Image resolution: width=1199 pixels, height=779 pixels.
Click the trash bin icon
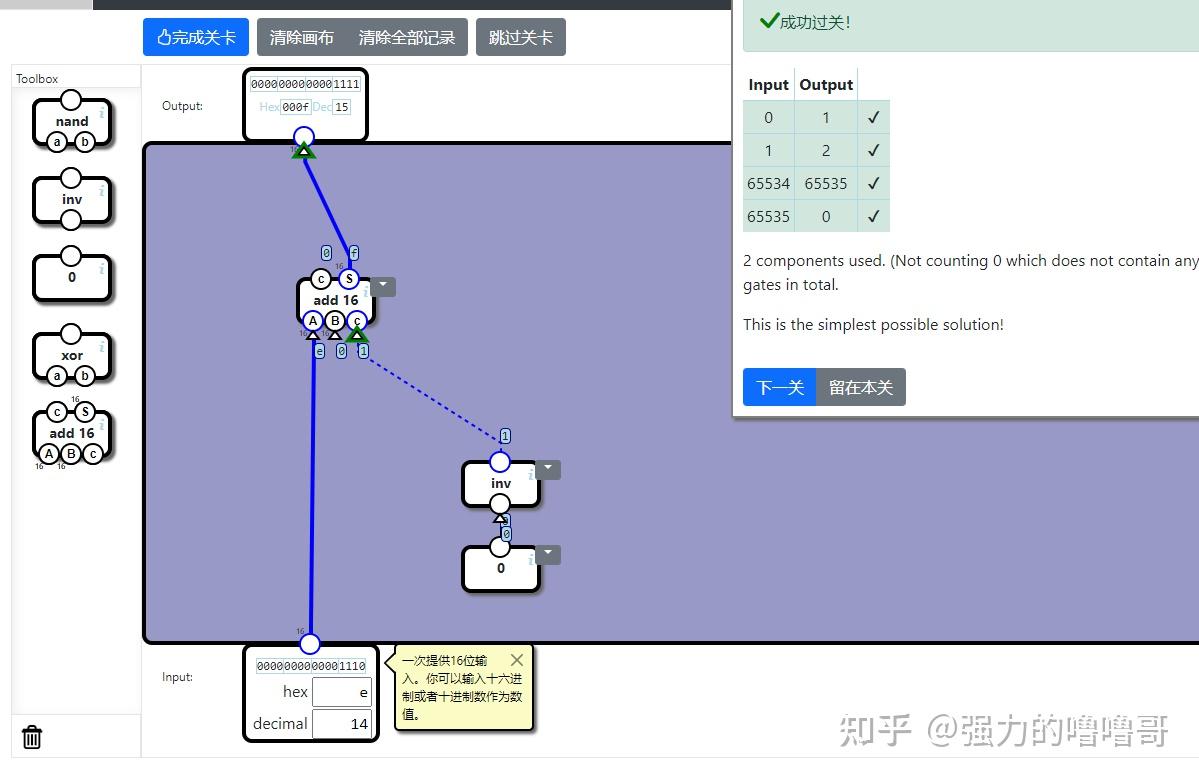click(x=31, y=737)
